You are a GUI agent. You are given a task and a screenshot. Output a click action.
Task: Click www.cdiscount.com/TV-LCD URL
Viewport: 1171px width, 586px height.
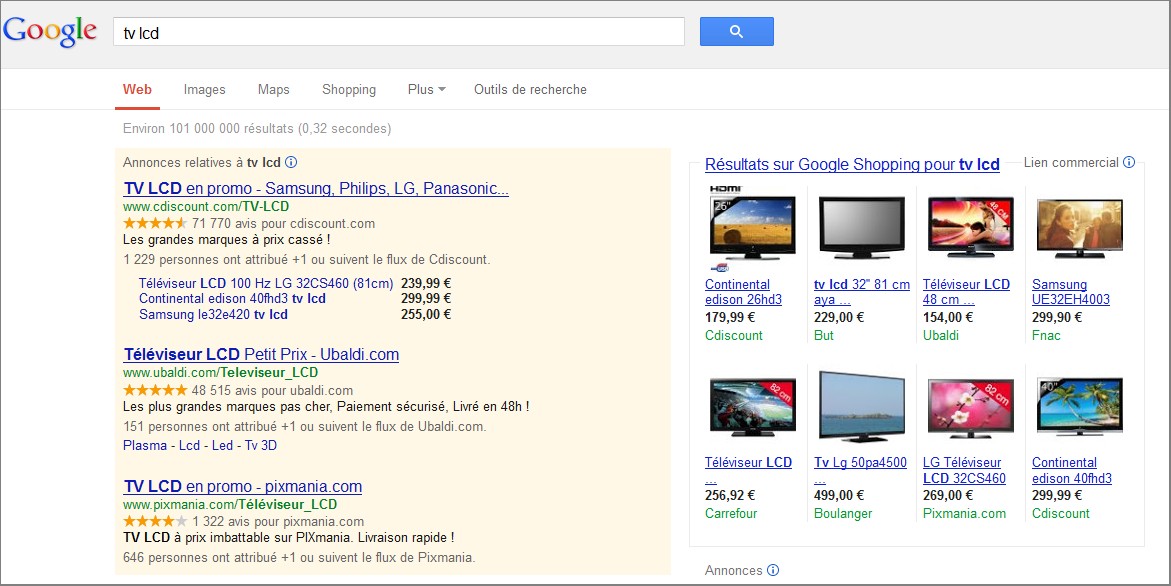tap(206, 207)
